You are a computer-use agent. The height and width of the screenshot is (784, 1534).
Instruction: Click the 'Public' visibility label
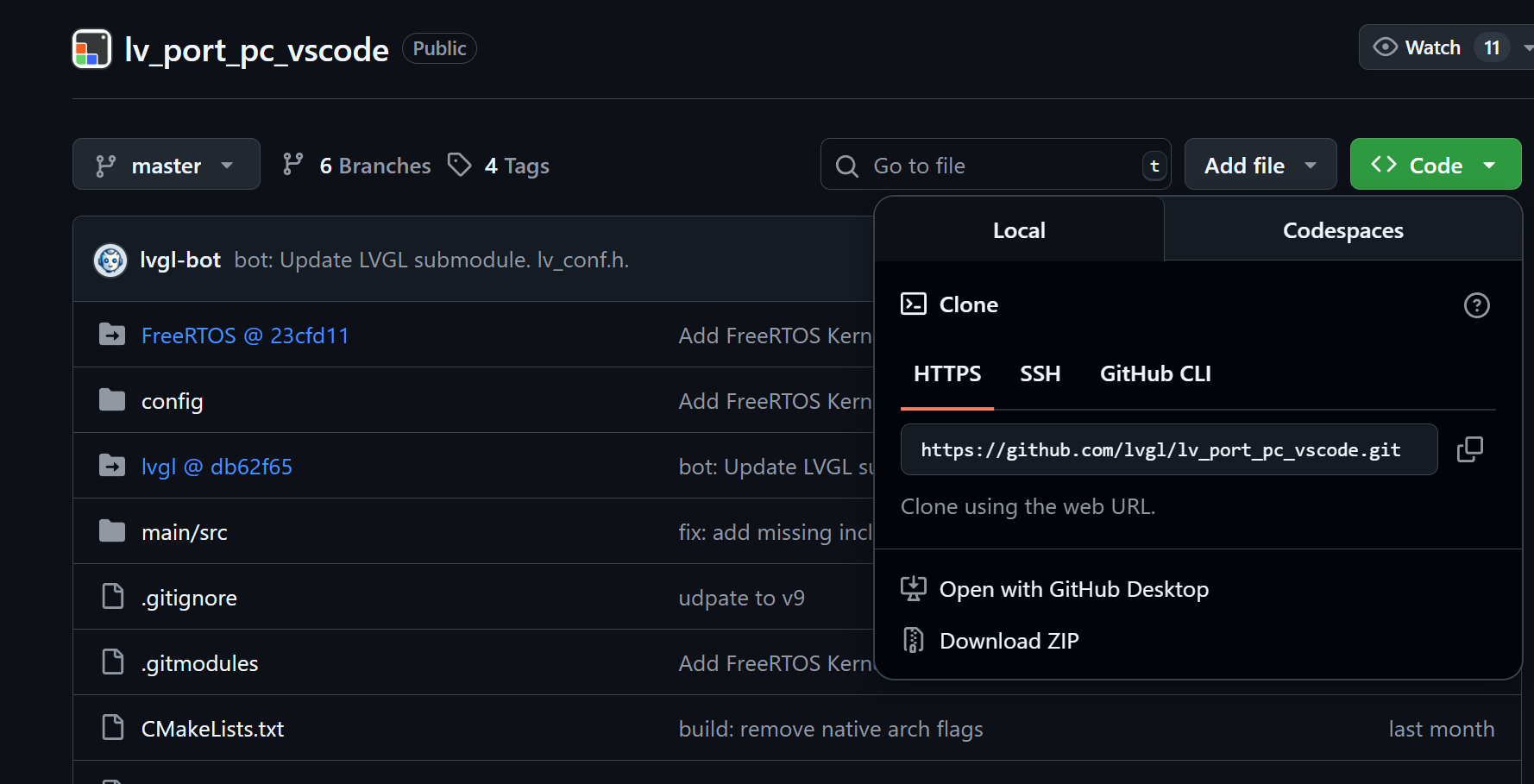click(439, 48)
